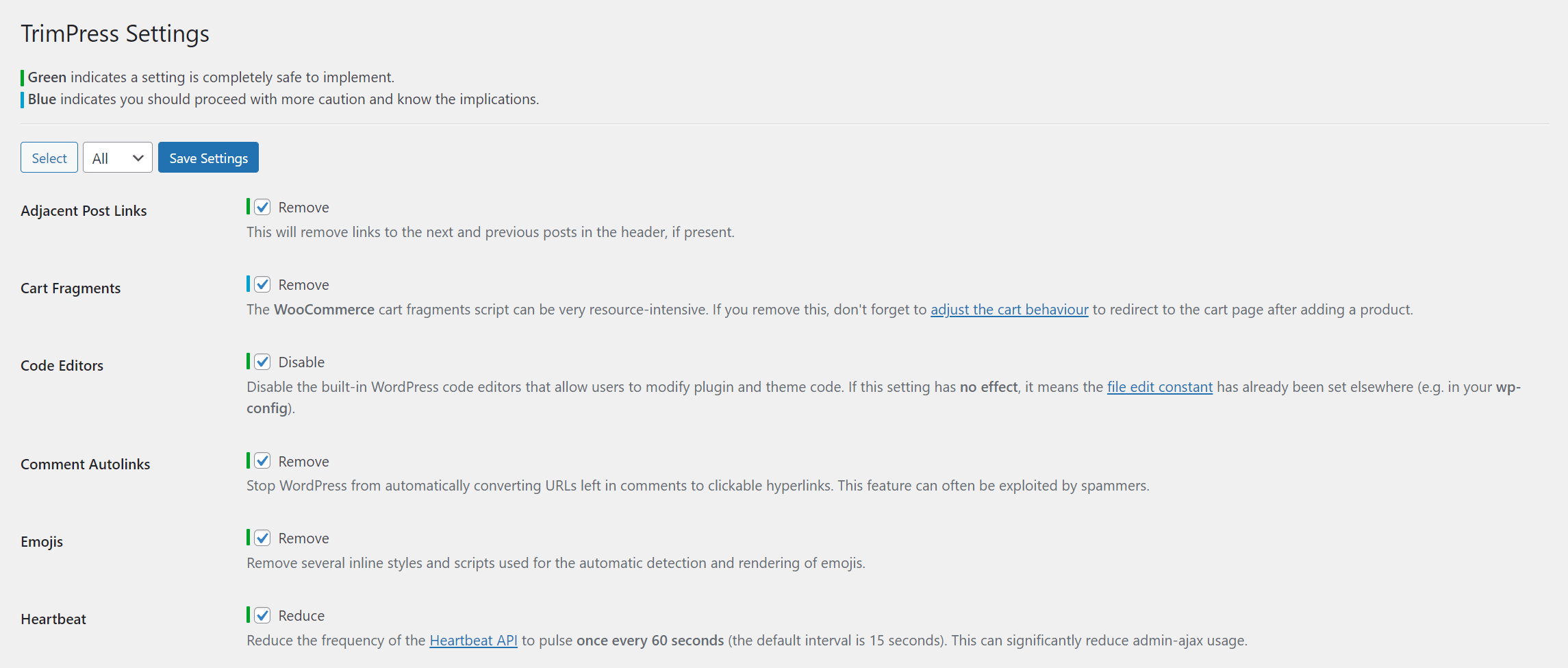Open the adjust the cart behaviour link
This screenshot has height=668, width=1568.
(1009, 310)
